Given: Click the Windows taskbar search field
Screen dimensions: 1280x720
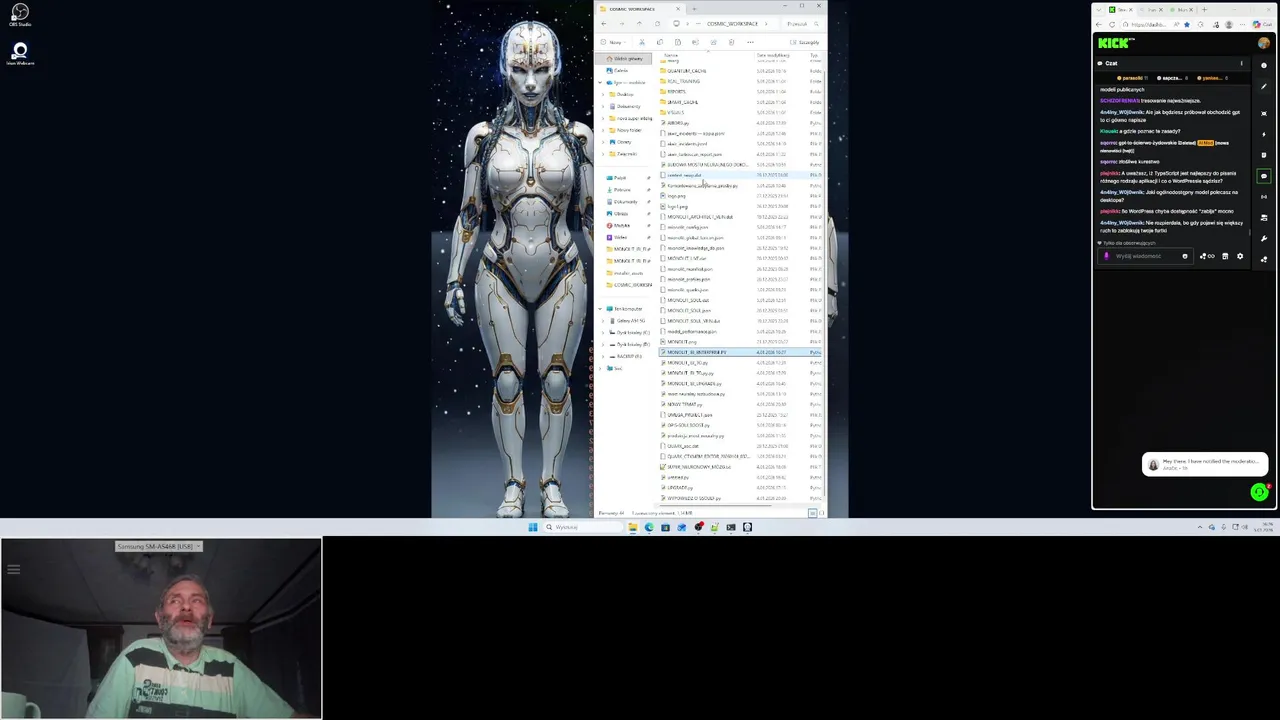Looking at the screenshot, I should tap(582, 527).
